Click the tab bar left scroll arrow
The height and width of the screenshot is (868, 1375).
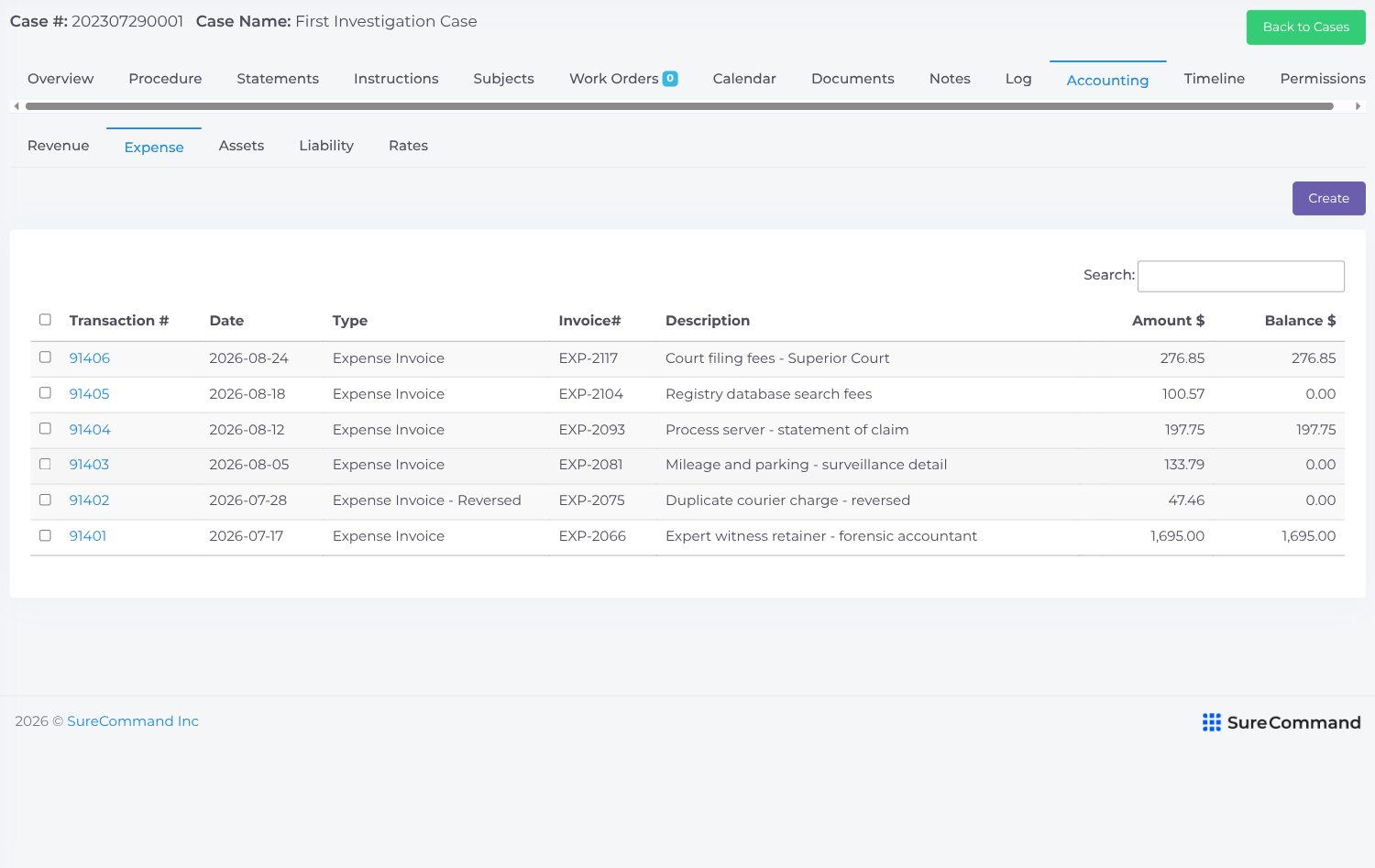click(x=16, y=106)
